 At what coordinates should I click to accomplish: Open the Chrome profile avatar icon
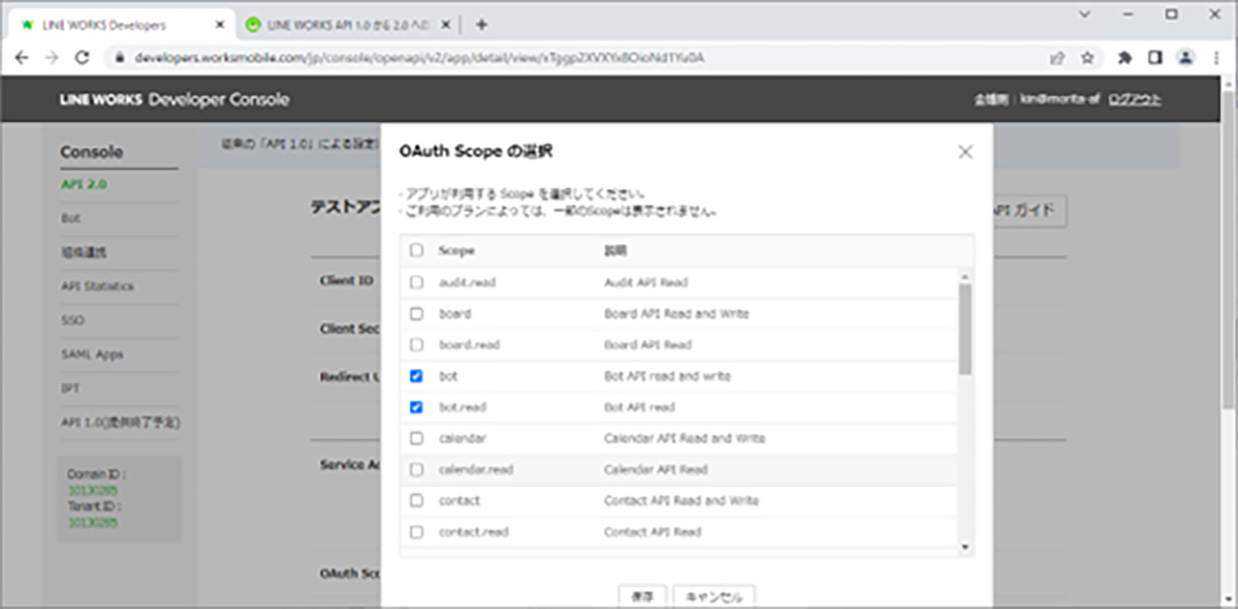[1185, 58]
